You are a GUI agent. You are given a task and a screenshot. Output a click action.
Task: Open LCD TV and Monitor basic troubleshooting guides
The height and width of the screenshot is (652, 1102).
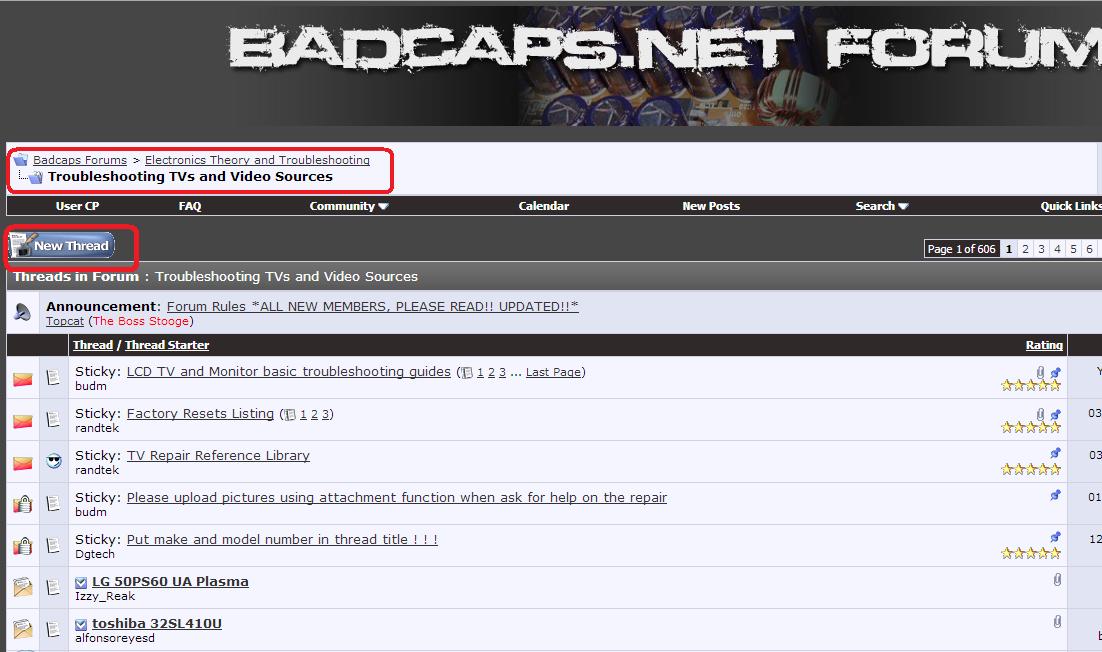pyautogui.click(x=288, y=372)
